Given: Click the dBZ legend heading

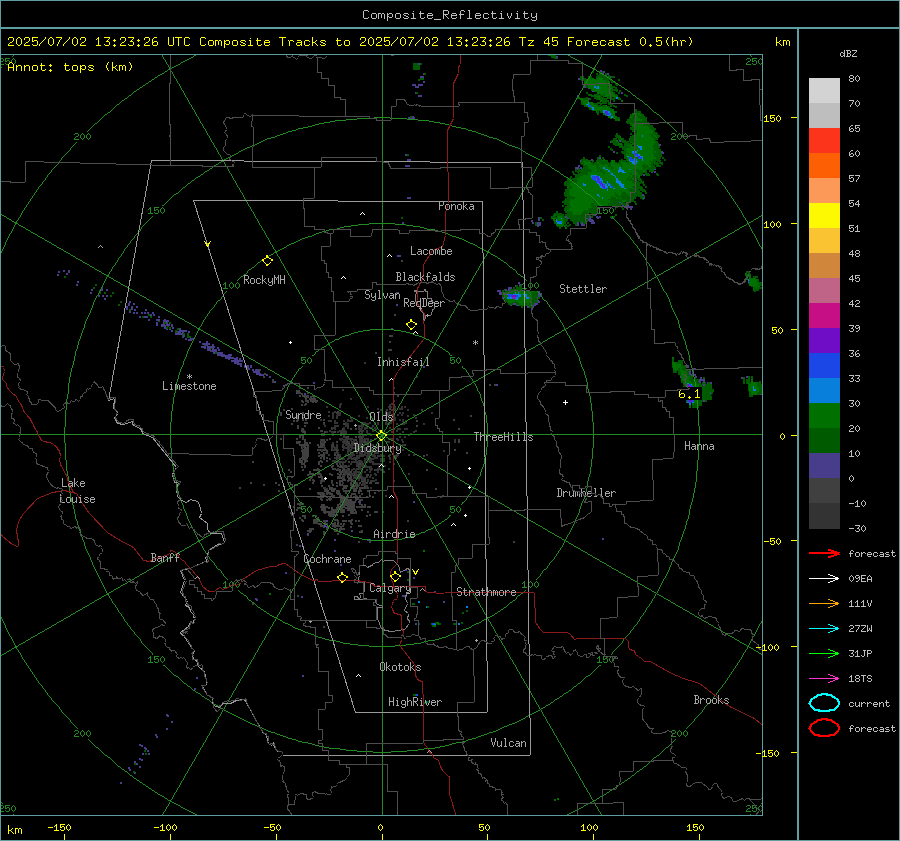Looking at the screenshot, I should [x=848, y=54].
